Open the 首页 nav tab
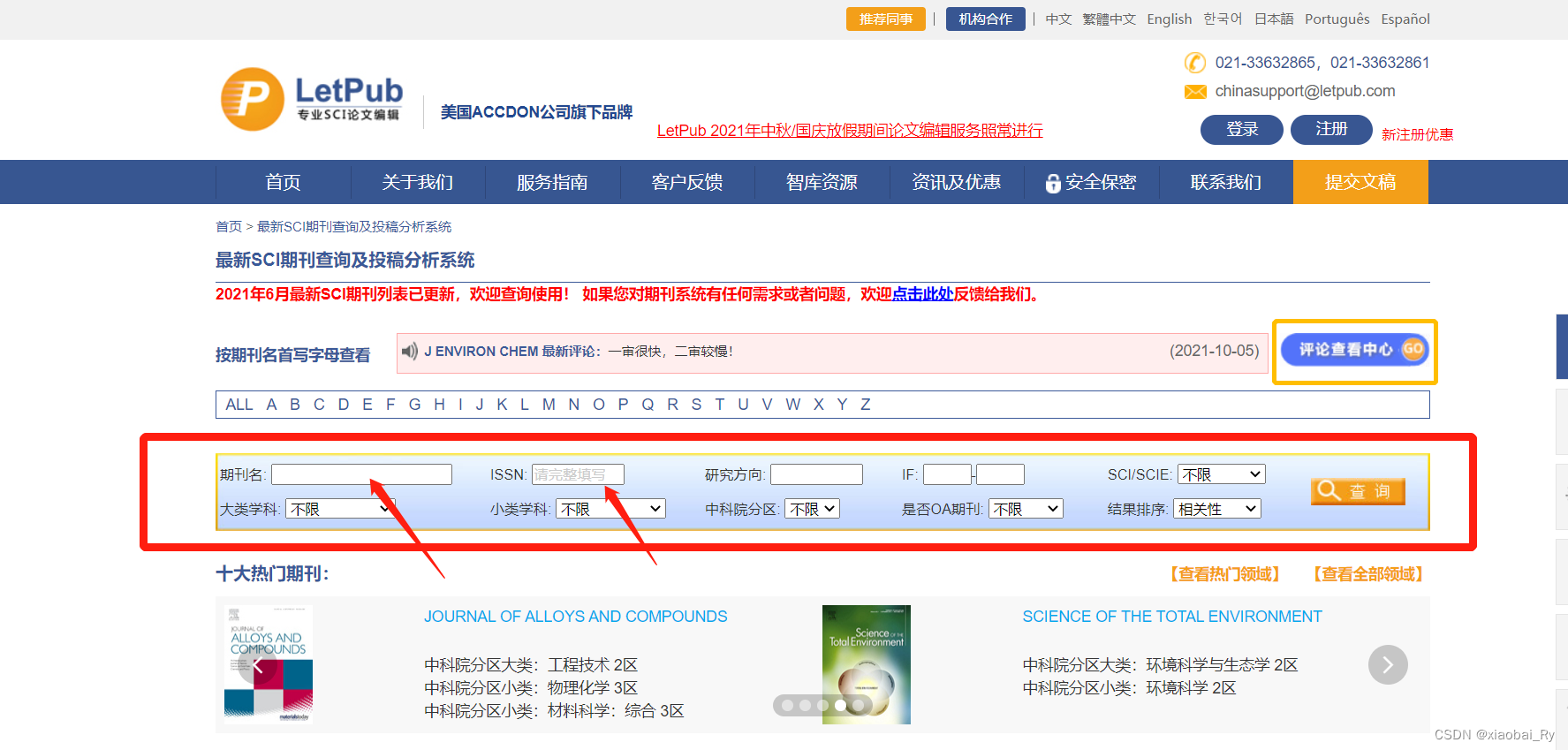This screenshot has width=1568, height=750. tap(284, 182)
